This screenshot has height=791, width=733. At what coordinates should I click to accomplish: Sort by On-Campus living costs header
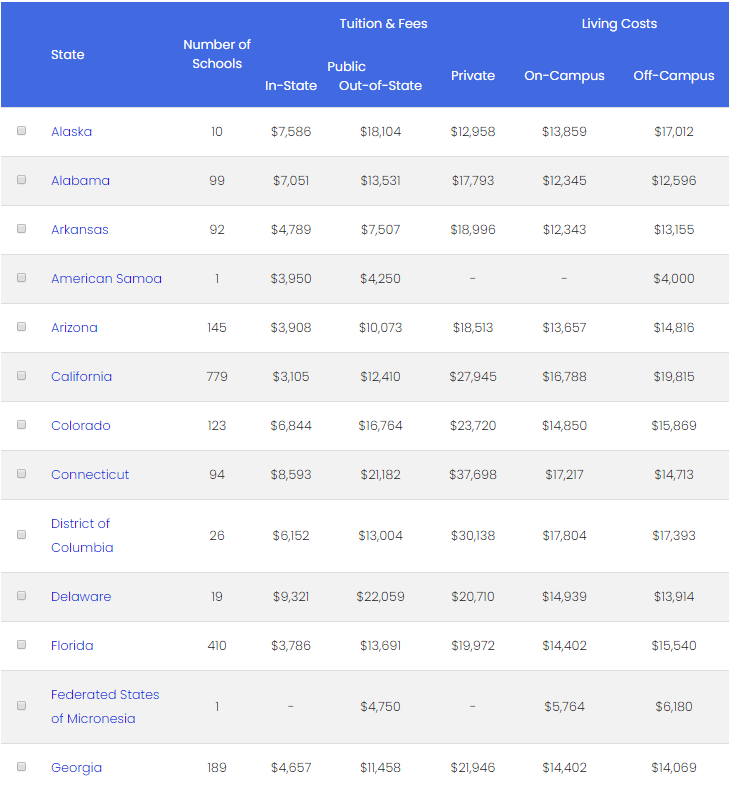[x=564, y=76]
